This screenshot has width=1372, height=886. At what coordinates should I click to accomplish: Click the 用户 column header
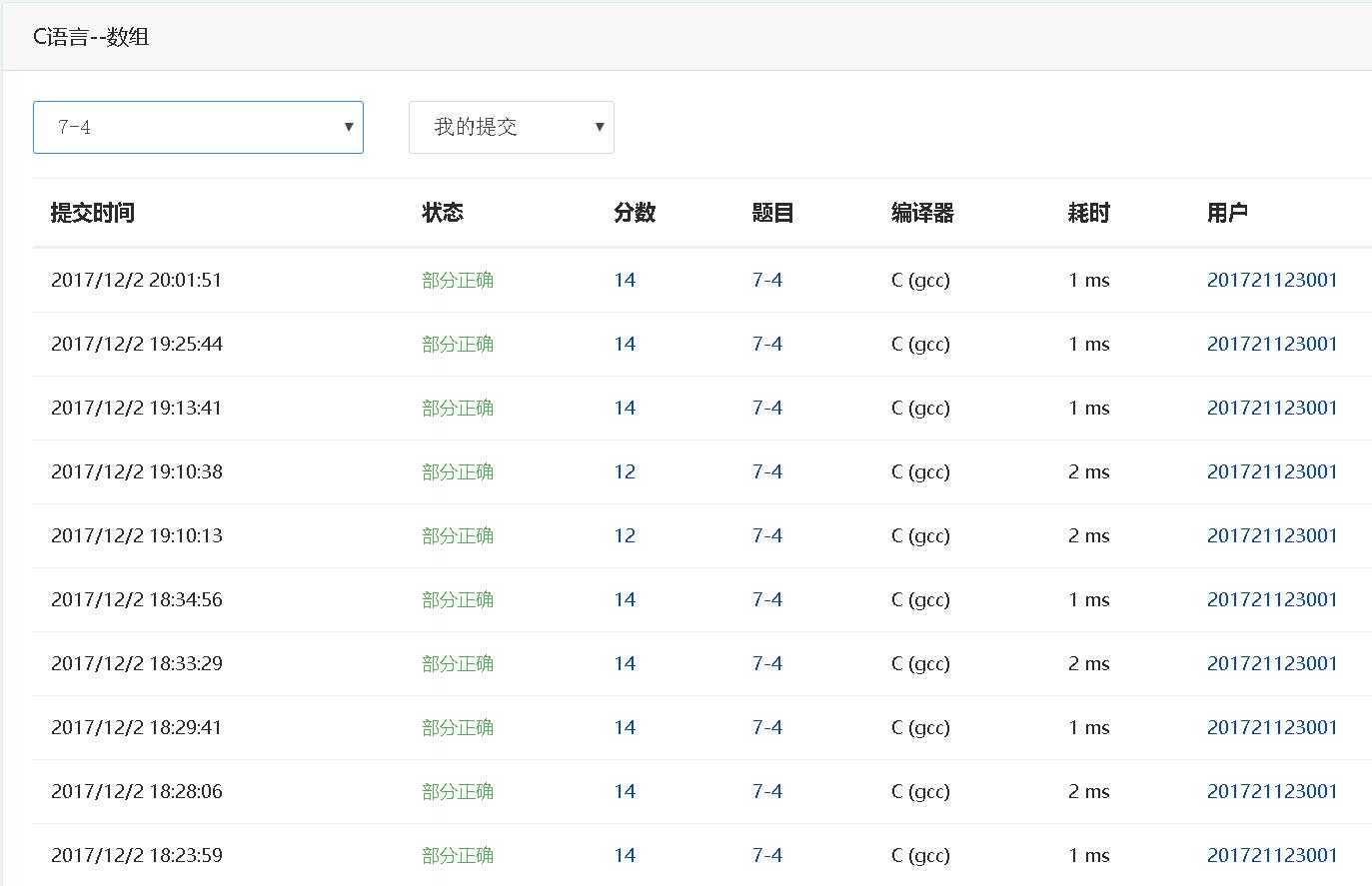(x=1227, y=213)
